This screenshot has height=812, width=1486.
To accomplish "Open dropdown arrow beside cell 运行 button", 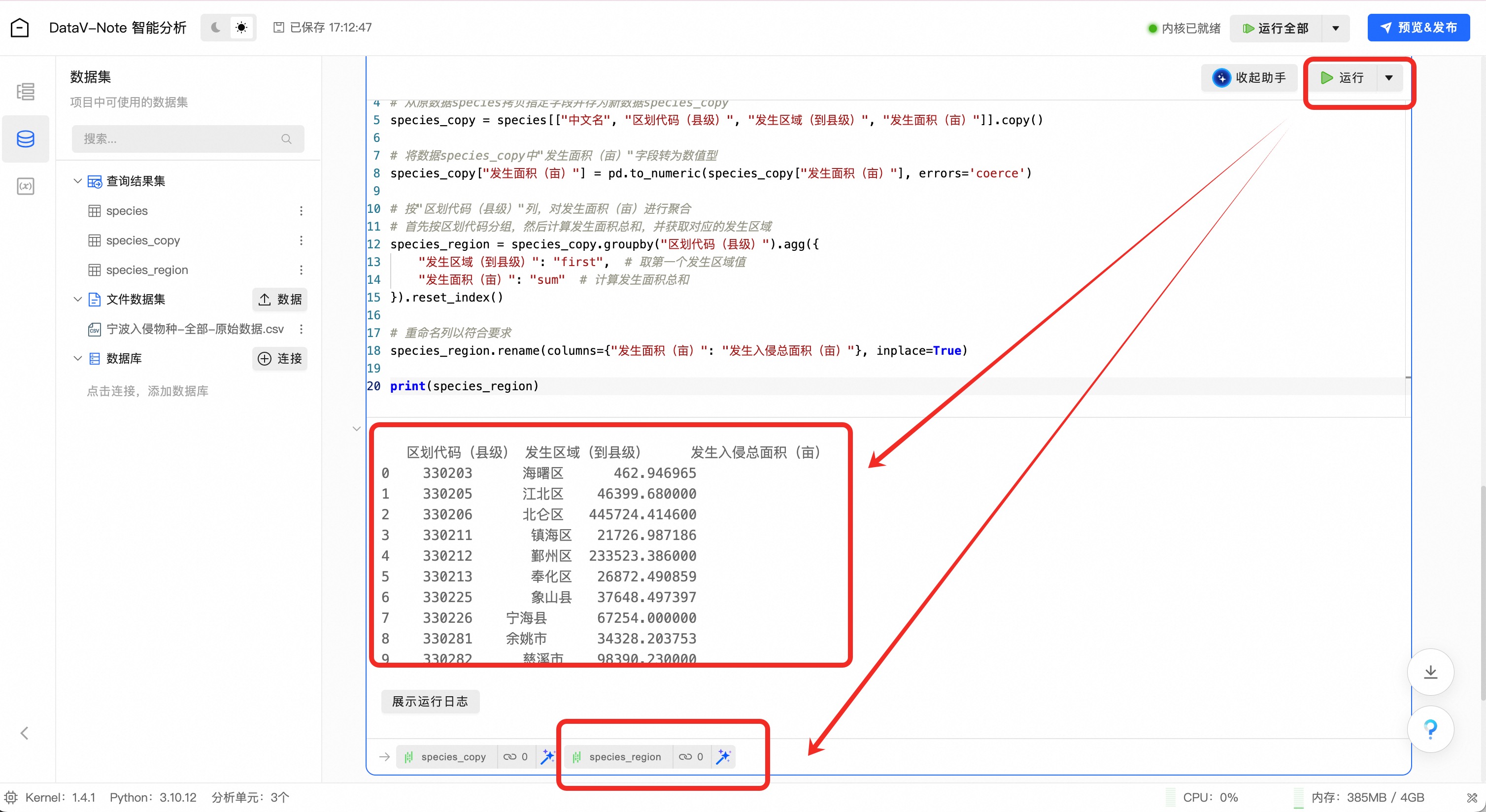I will (1389, 78).
